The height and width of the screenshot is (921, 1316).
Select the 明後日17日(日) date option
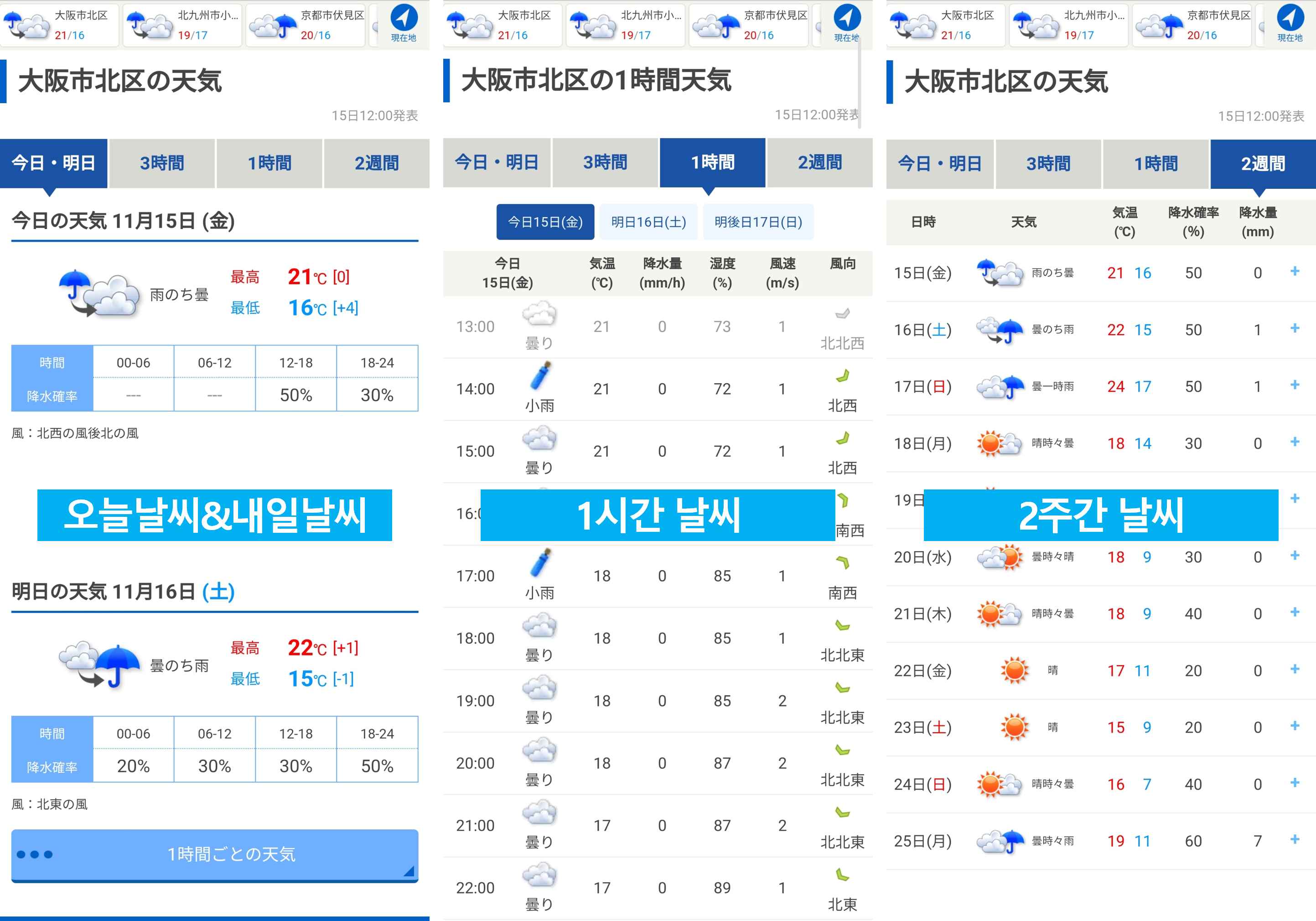tap(758, 222)
